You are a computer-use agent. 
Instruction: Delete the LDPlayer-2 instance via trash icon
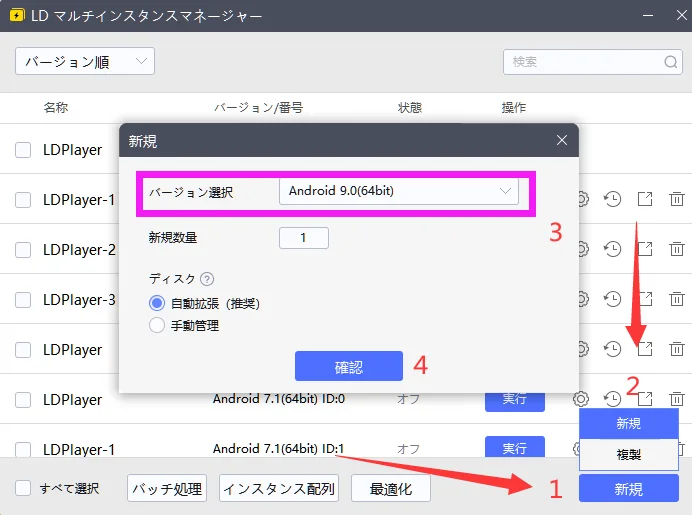pyautogui.click(x=677, y=249)
